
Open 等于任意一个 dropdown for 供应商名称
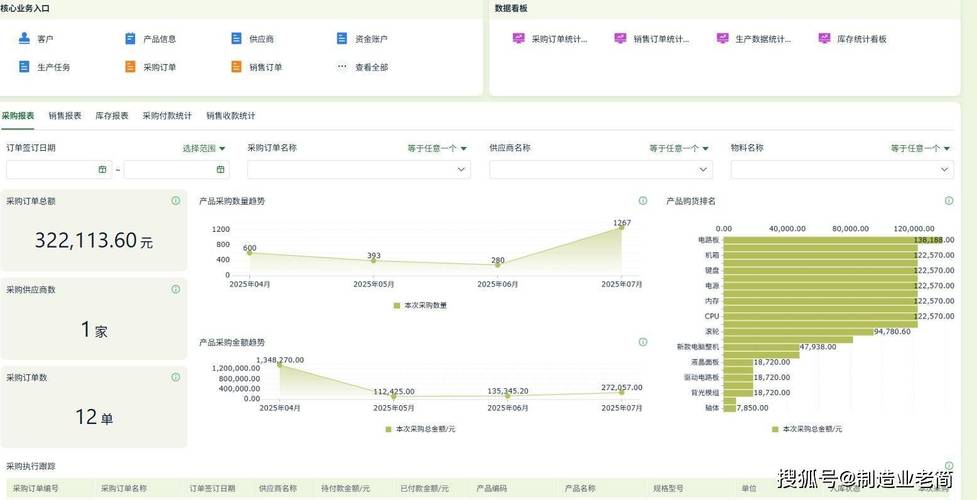tap(679, 148)
